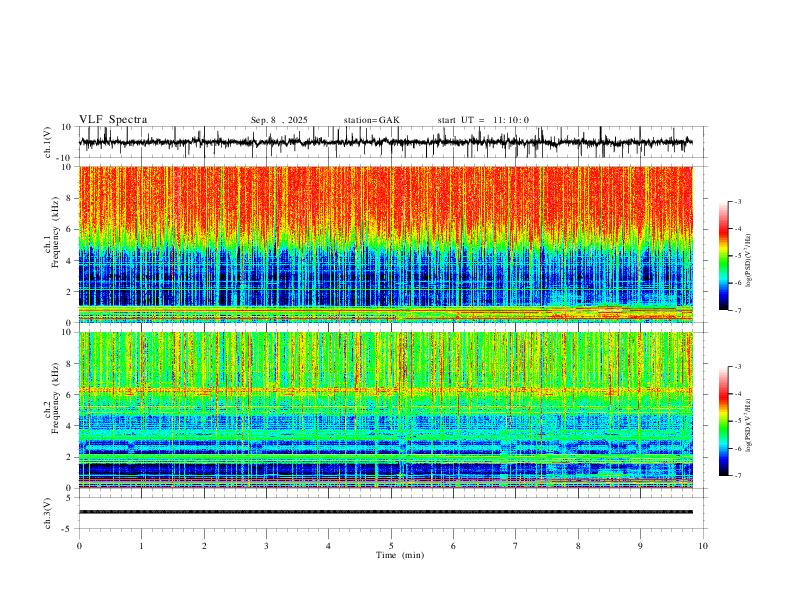Image resolution: width=792 pixels, height=612 pixels.
Task: Click the "8" kHz tick on ch.1 axis
Action: coord(70,198)
